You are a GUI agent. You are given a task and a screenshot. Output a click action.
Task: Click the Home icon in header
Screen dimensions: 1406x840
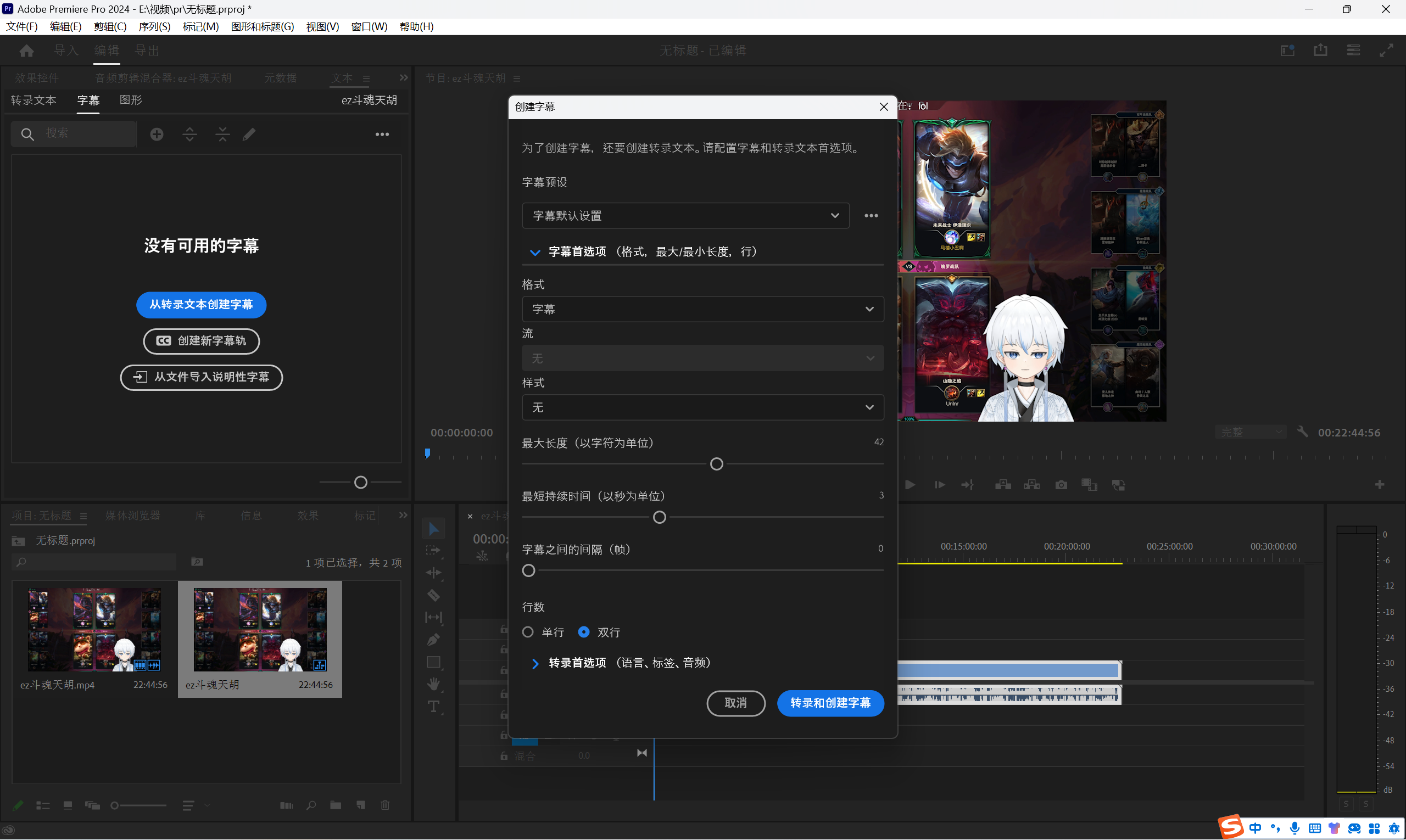26,51
